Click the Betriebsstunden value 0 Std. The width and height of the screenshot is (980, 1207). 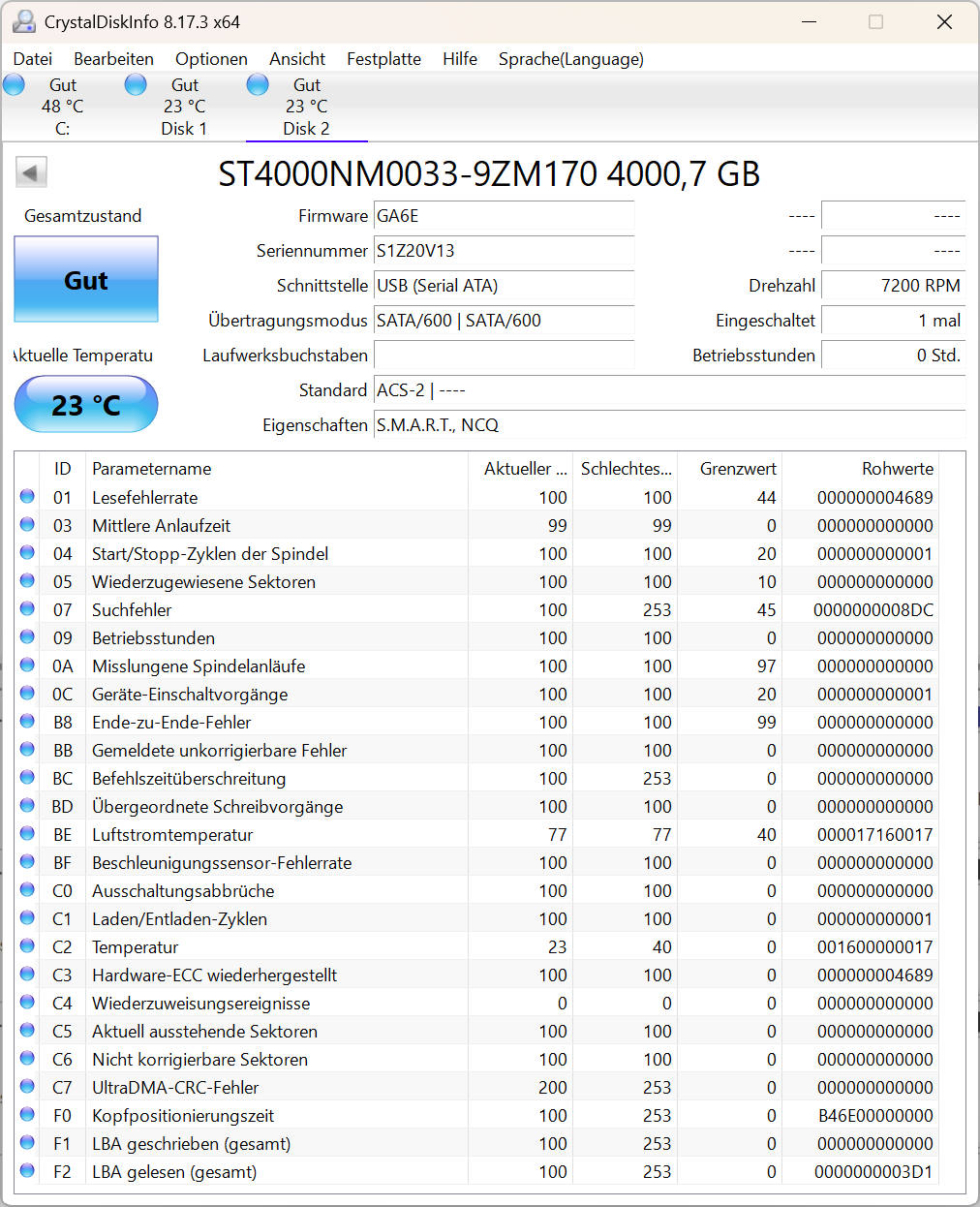[x=893, y=356]
